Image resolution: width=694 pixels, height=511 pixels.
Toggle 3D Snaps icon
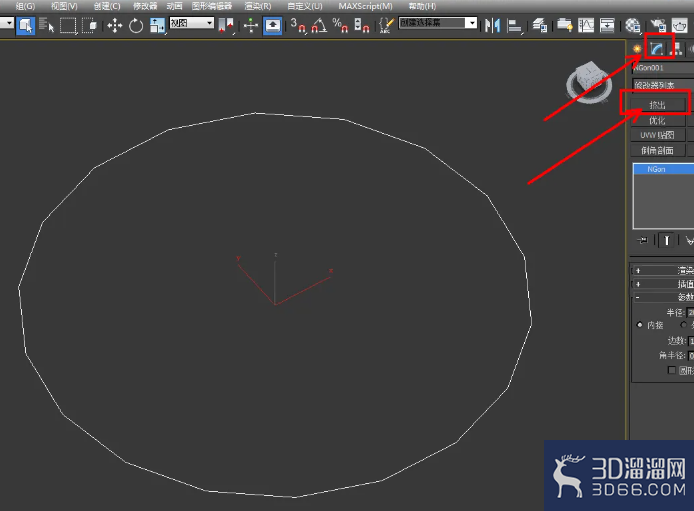[x=298, y=25]
